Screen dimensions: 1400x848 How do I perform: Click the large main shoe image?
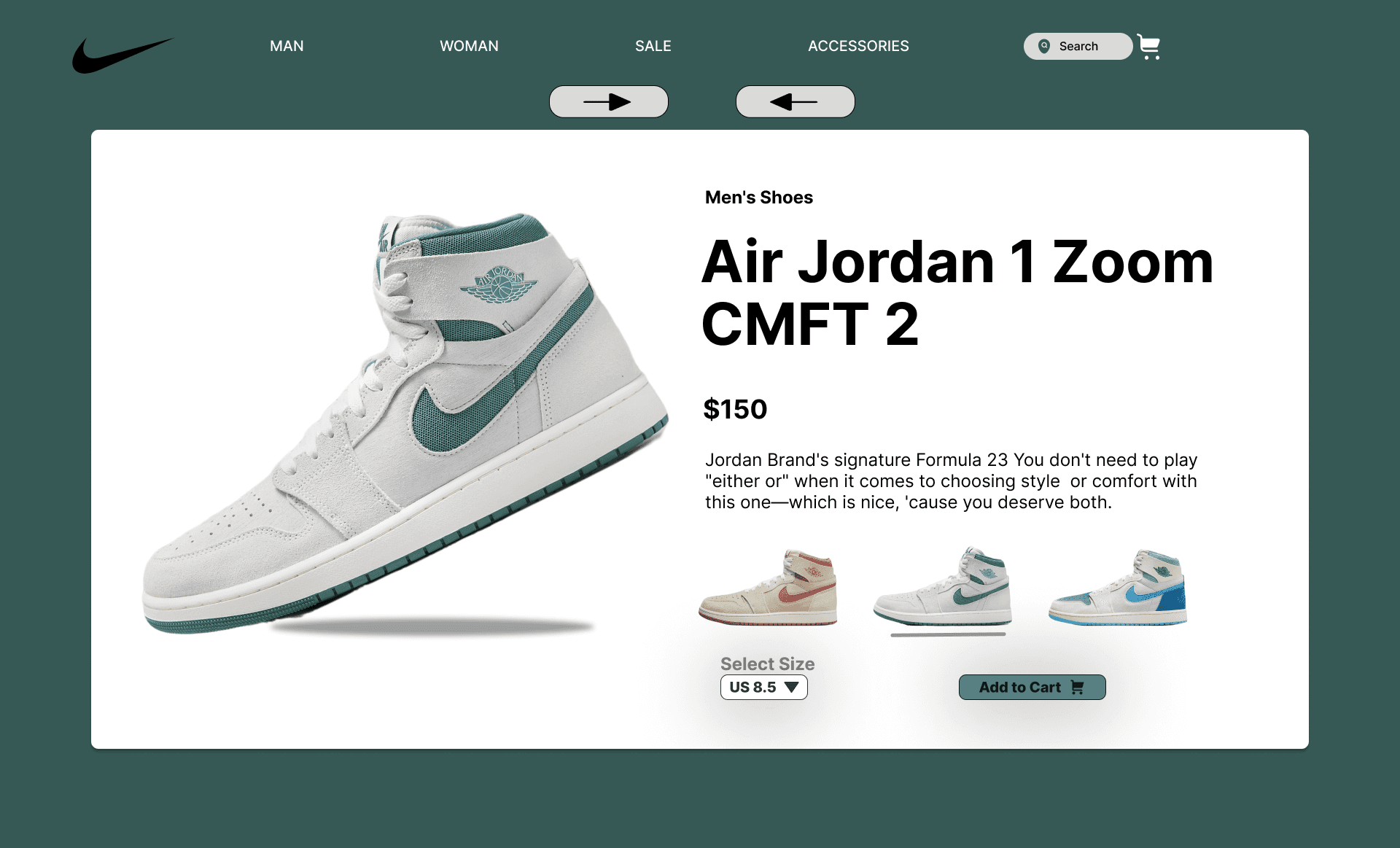pos(405,423)
